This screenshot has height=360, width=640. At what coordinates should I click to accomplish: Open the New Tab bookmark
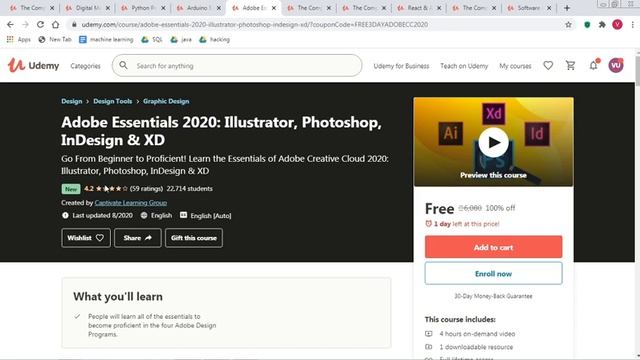(55, 40)
